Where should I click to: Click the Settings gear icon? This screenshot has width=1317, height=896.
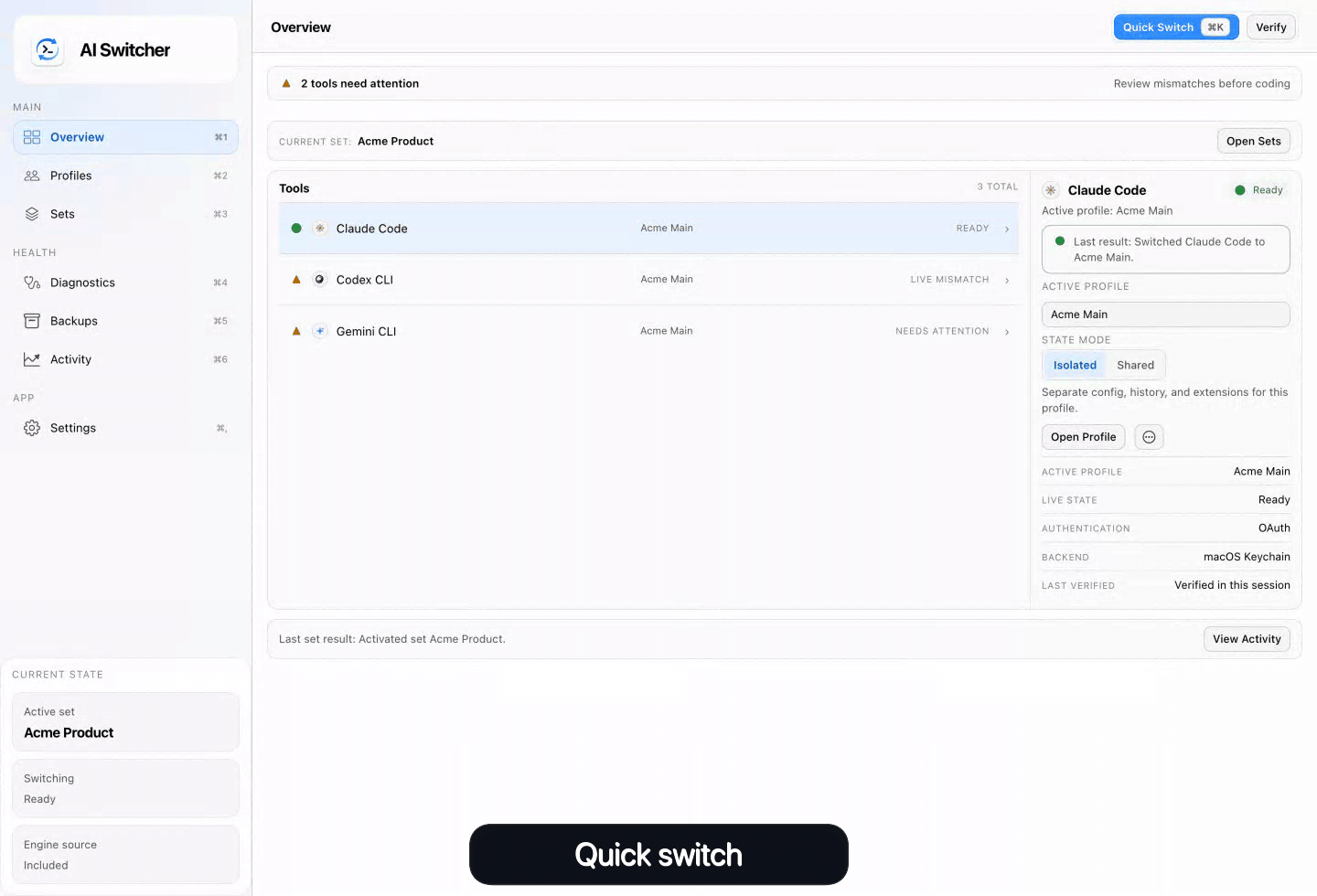click(x=32, y=428)
